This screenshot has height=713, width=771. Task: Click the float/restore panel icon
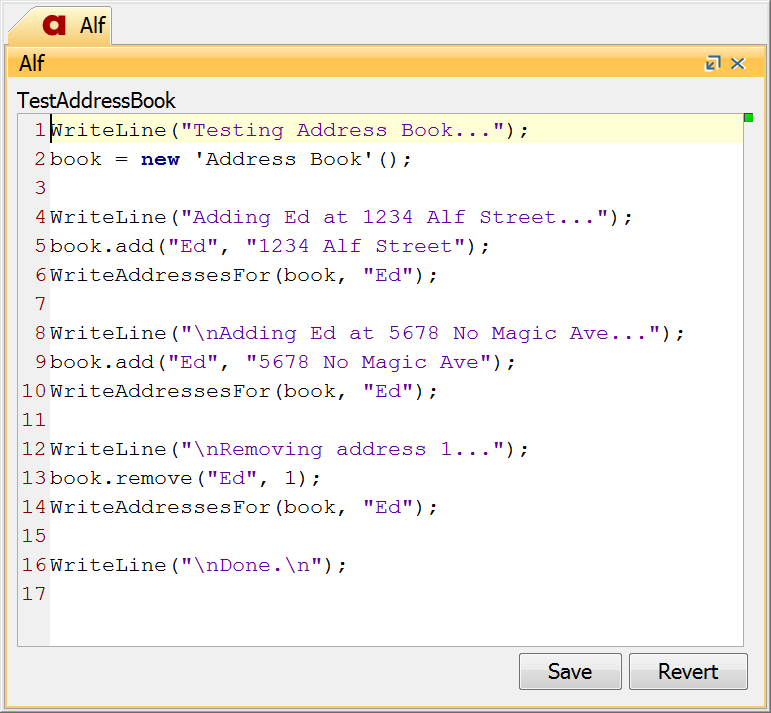(x=712, y=64)
